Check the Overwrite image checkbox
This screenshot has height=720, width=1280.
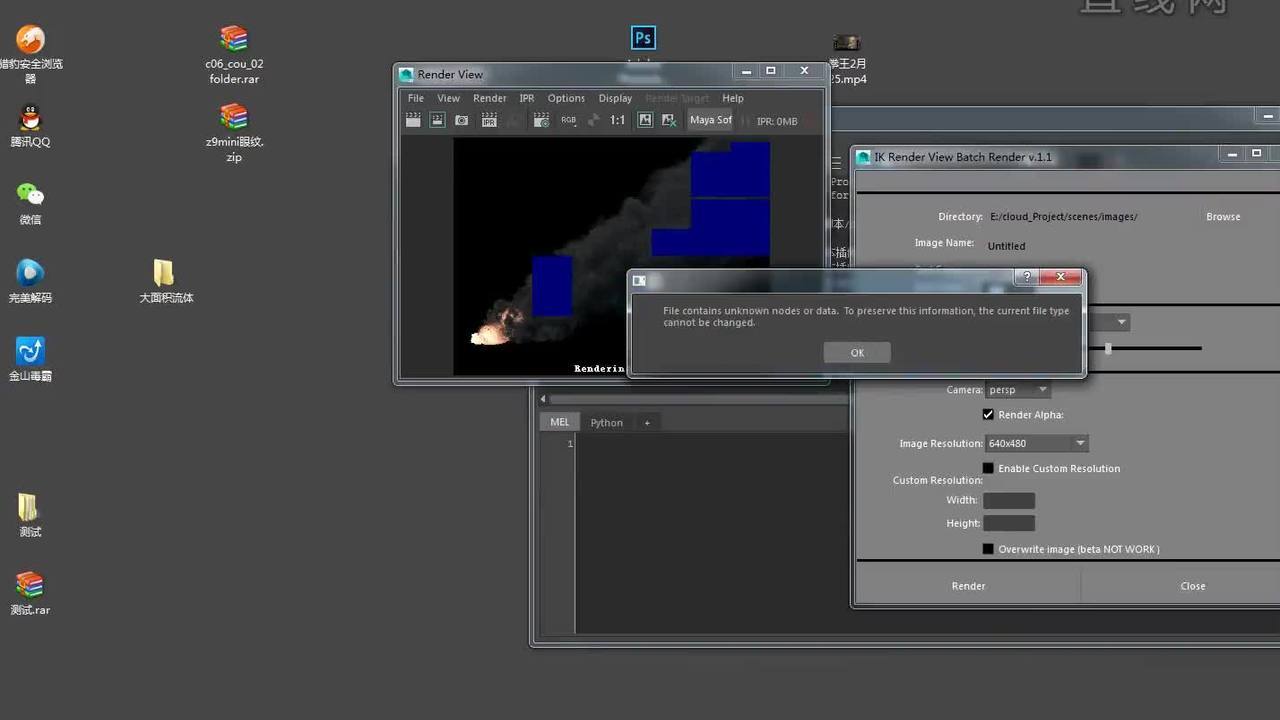click(988, 549)
